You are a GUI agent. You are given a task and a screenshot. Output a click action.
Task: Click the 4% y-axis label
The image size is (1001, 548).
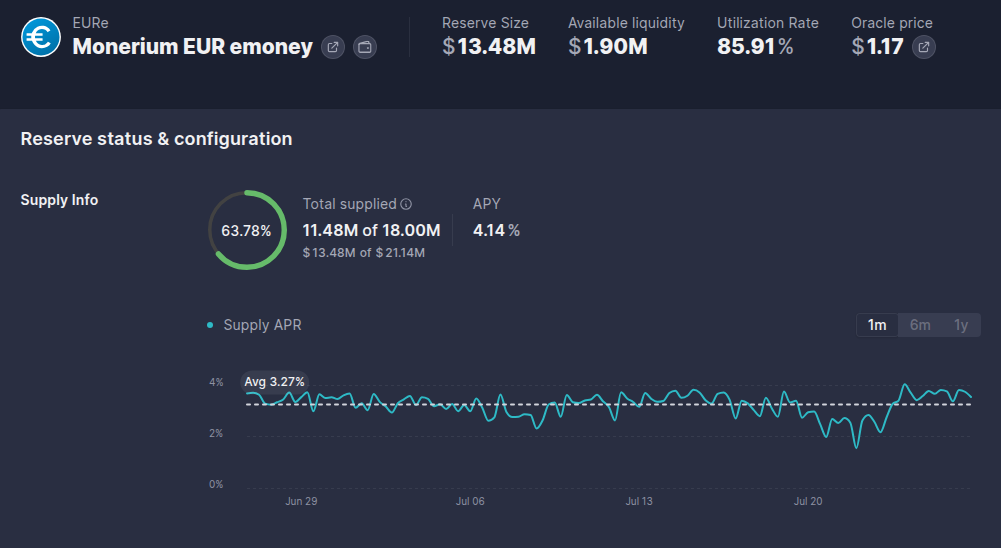tap(216, 383)
